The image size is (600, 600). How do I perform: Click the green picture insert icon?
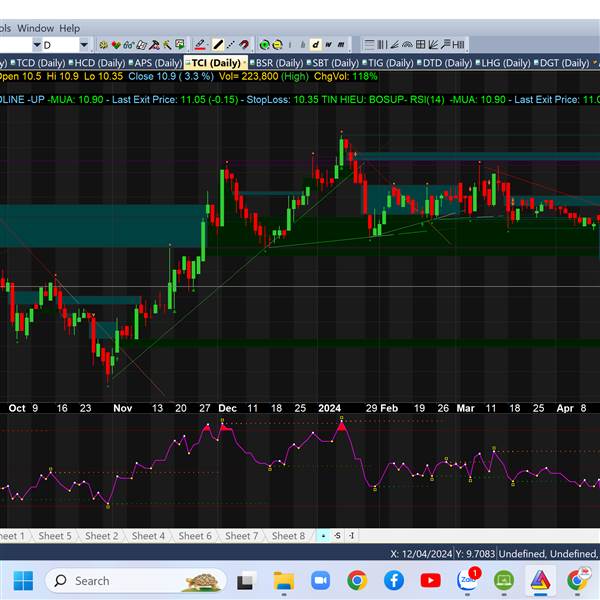[x=179, y=45]
